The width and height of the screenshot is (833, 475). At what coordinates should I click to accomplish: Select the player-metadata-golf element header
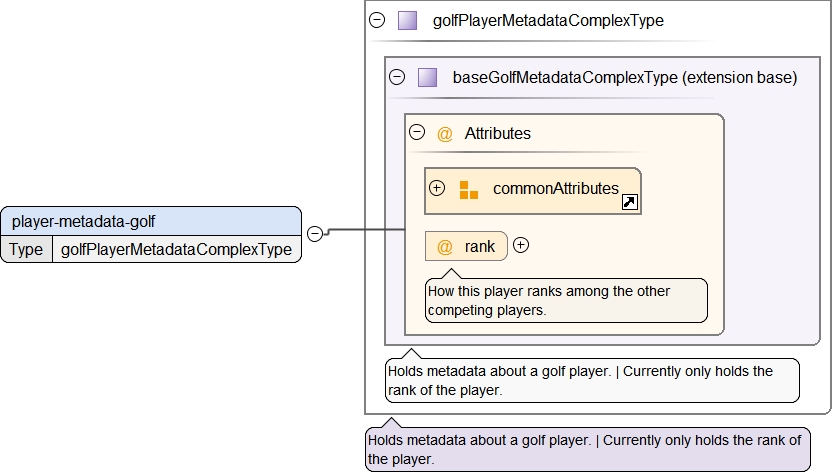pyautogui.click(x=150, y=221)
